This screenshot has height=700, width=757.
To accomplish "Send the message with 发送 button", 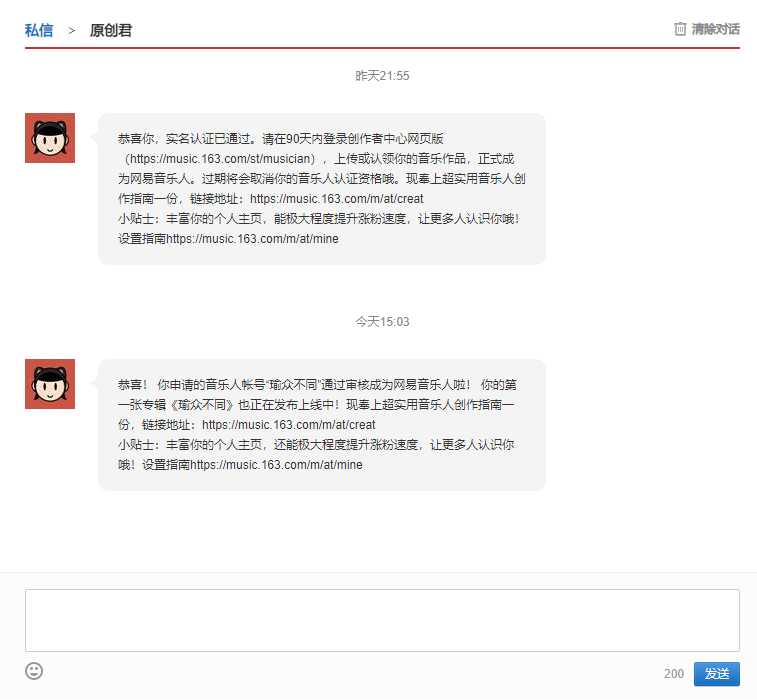I will pos(716,674).
